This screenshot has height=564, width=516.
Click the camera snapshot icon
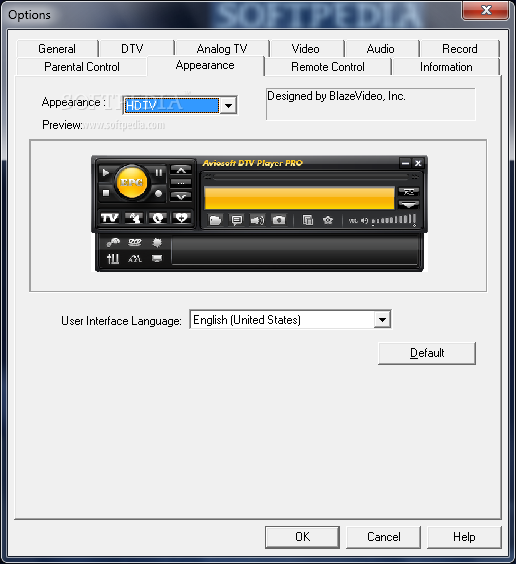click(x=279, y=220)
